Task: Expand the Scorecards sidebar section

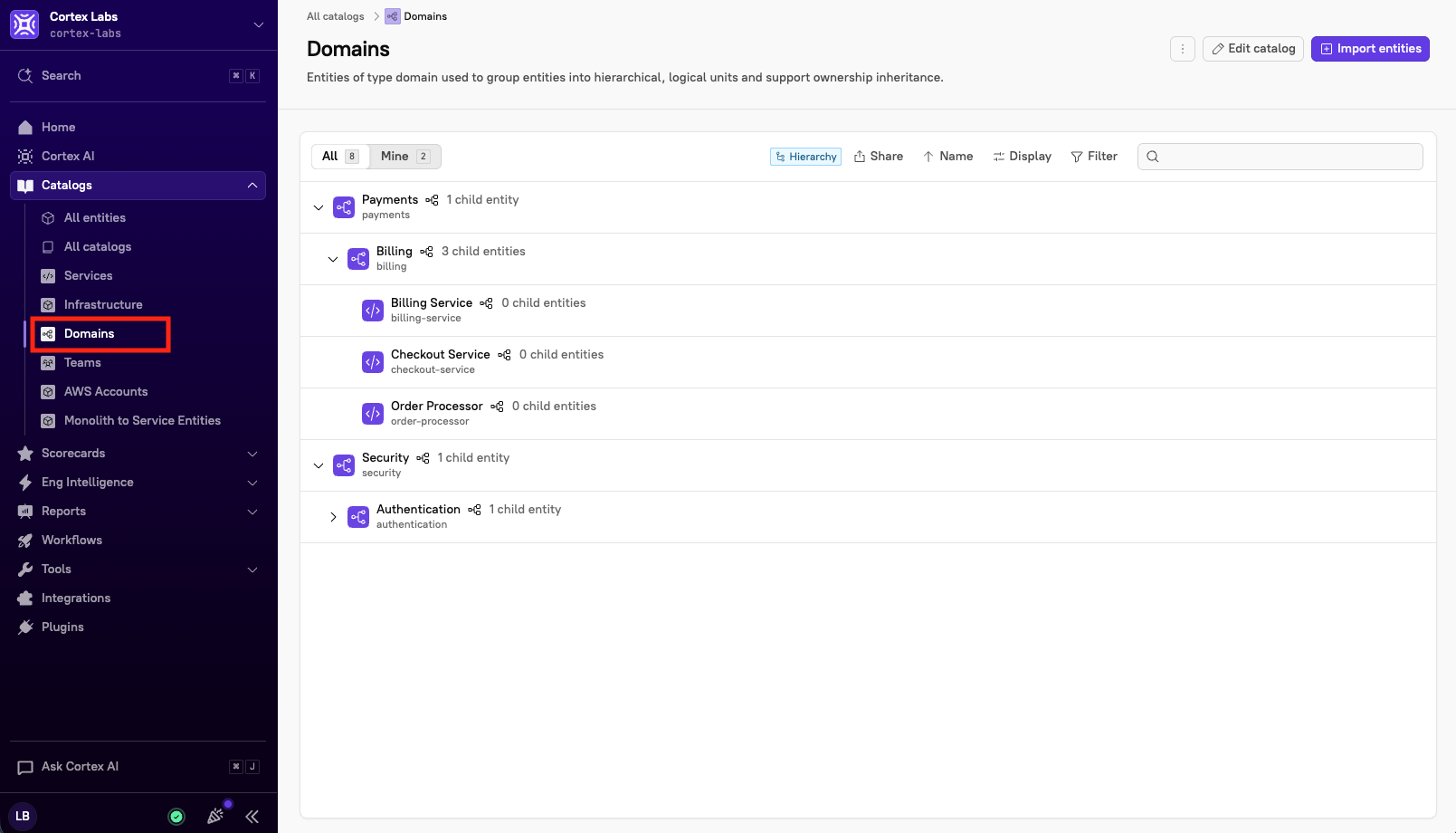Action: [252, 454]
